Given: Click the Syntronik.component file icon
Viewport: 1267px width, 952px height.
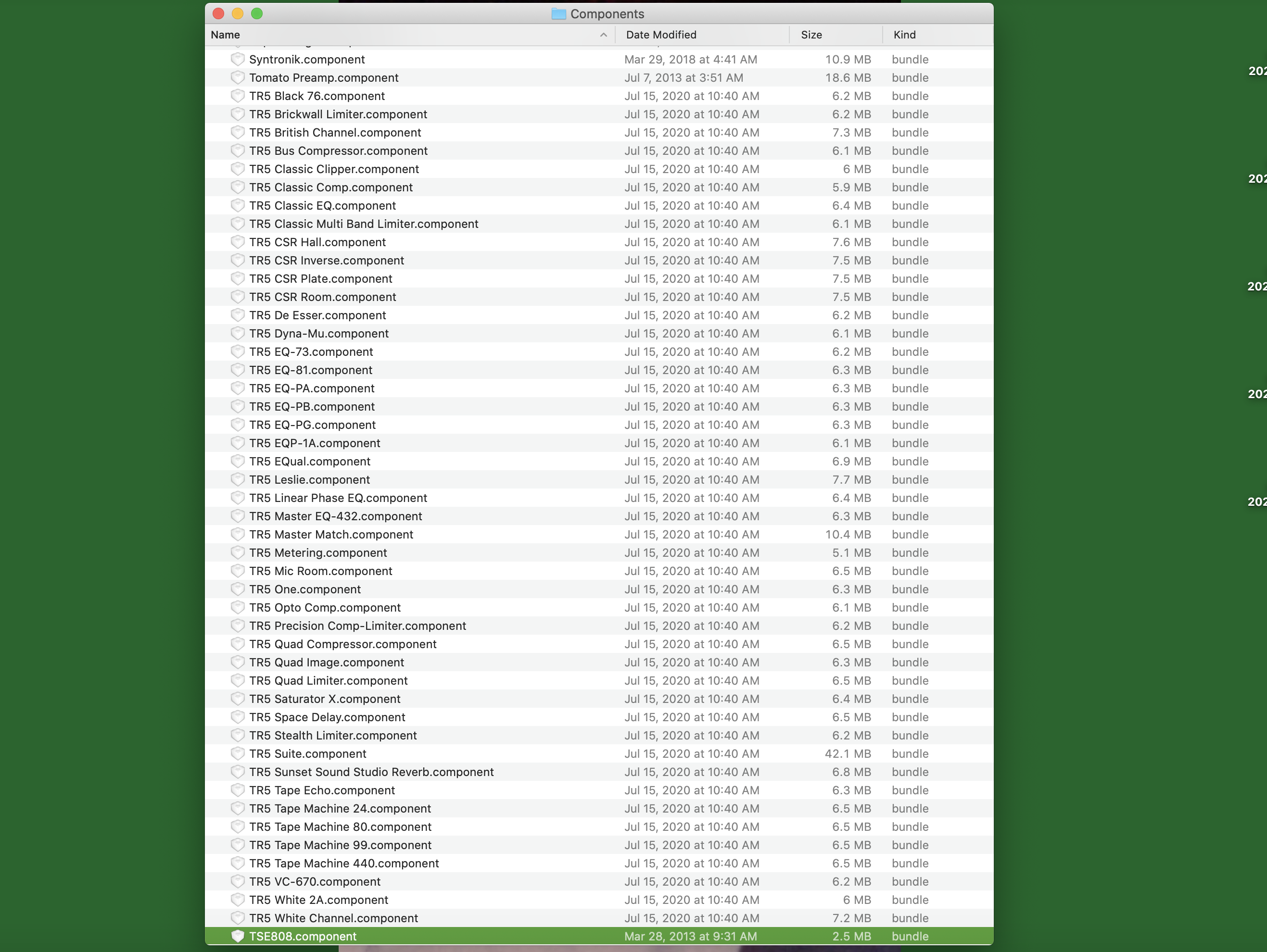Looking at the screenshot, I should pyautogui.click(x=237, y=59).
